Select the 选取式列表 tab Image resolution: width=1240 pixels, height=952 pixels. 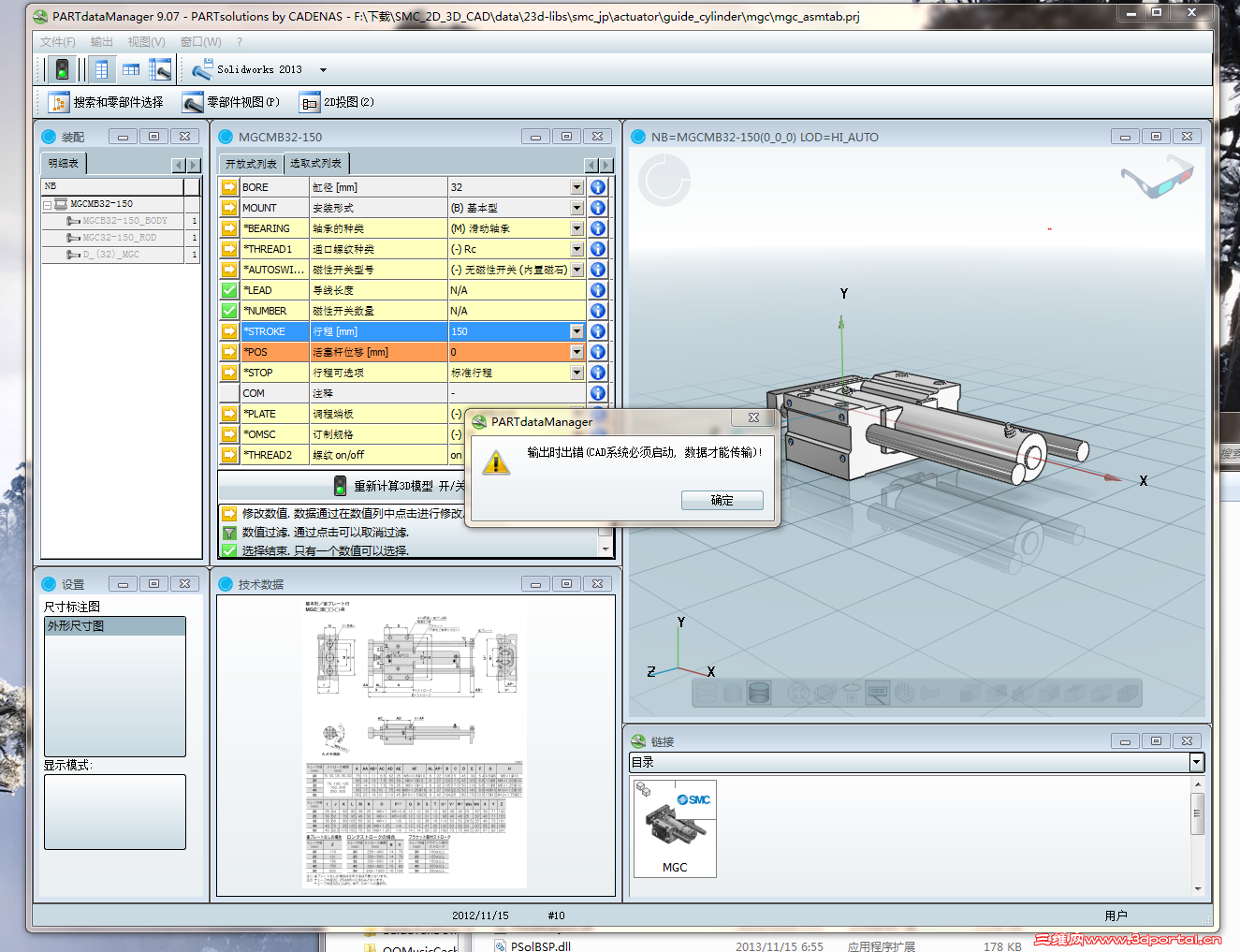point(315,163)
